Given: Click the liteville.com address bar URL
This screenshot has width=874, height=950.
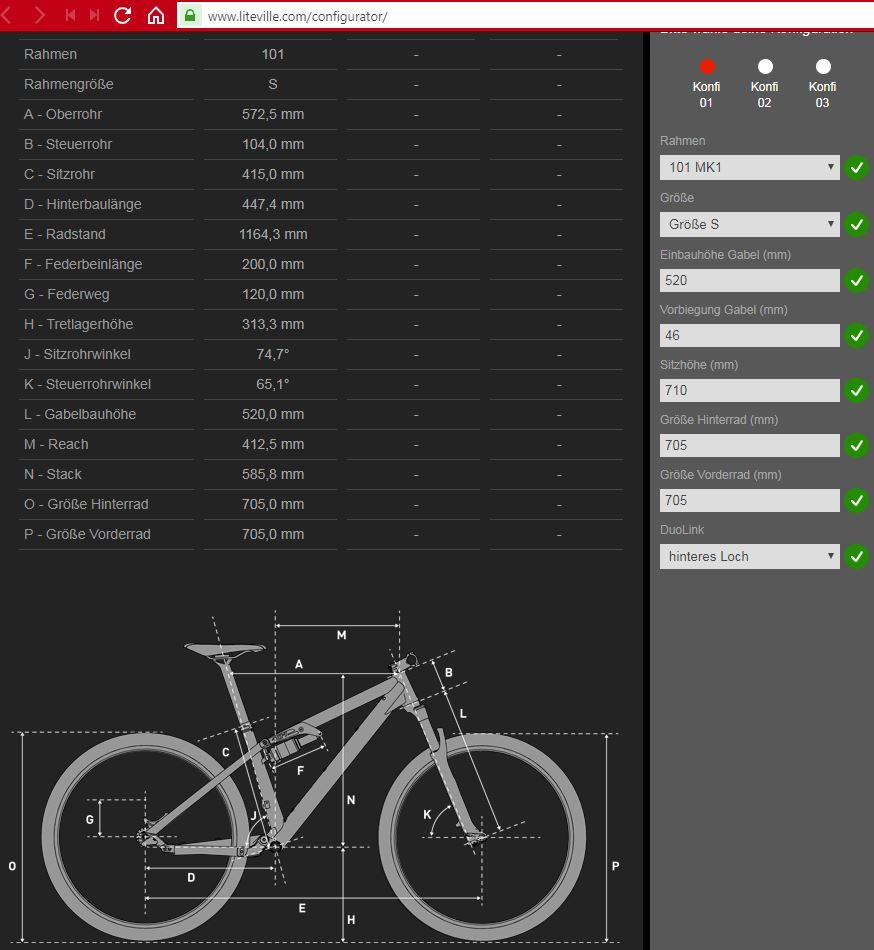Looking at the screenshot, I should [x=297, y=17].
